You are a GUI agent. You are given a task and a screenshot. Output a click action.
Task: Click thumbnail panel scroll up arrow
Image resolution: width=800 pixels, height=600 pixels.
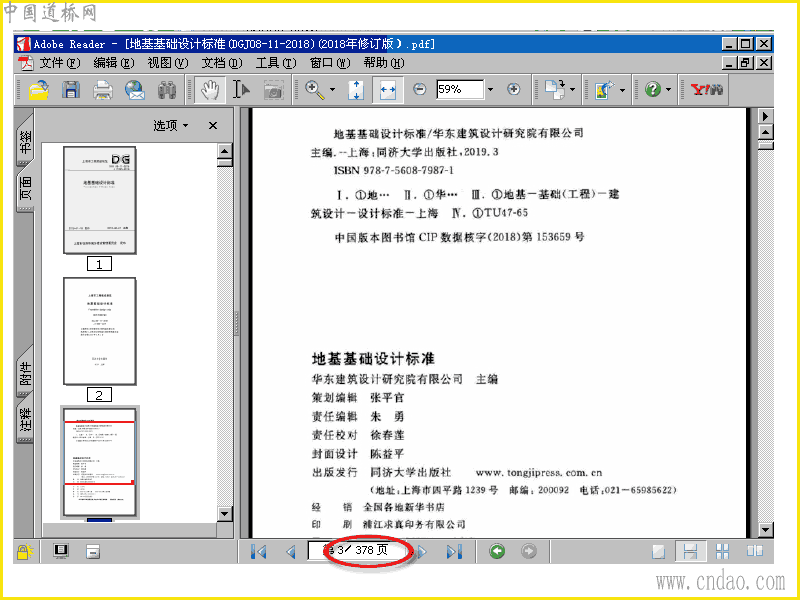coord(224,151)
